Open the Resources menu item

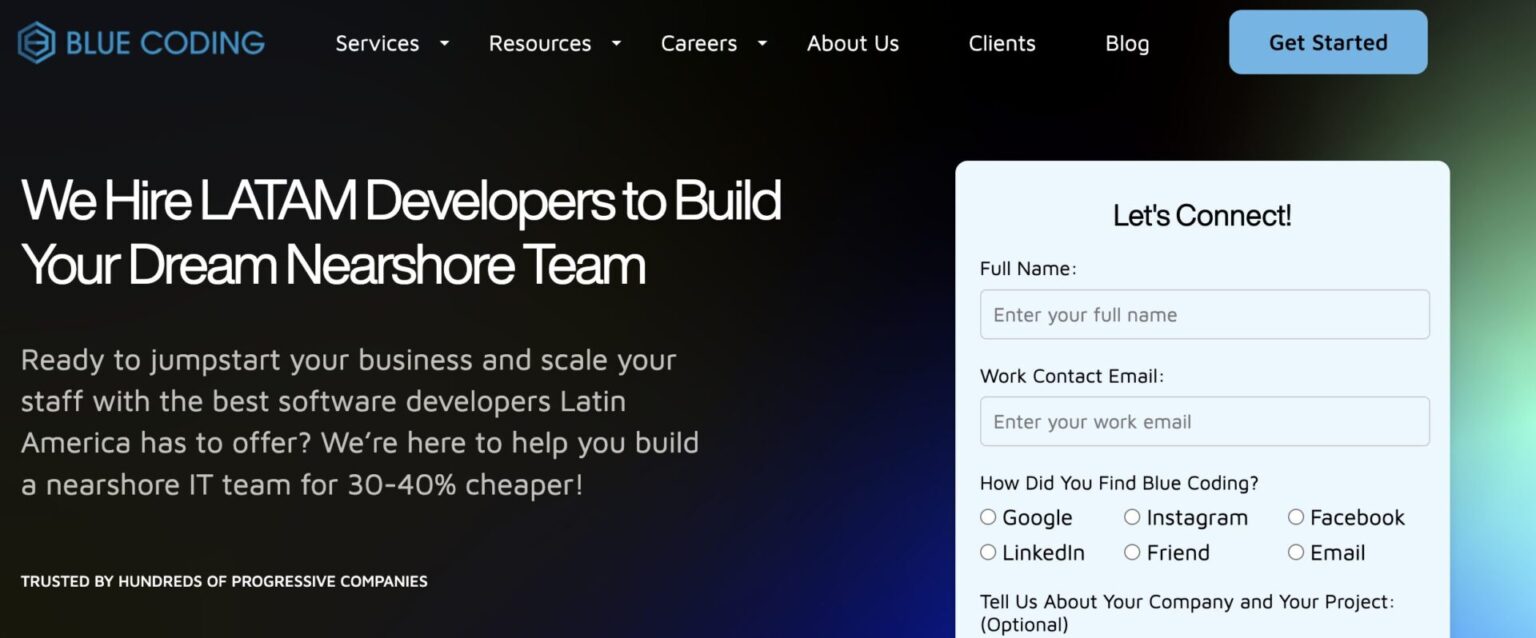coord(539,44)
